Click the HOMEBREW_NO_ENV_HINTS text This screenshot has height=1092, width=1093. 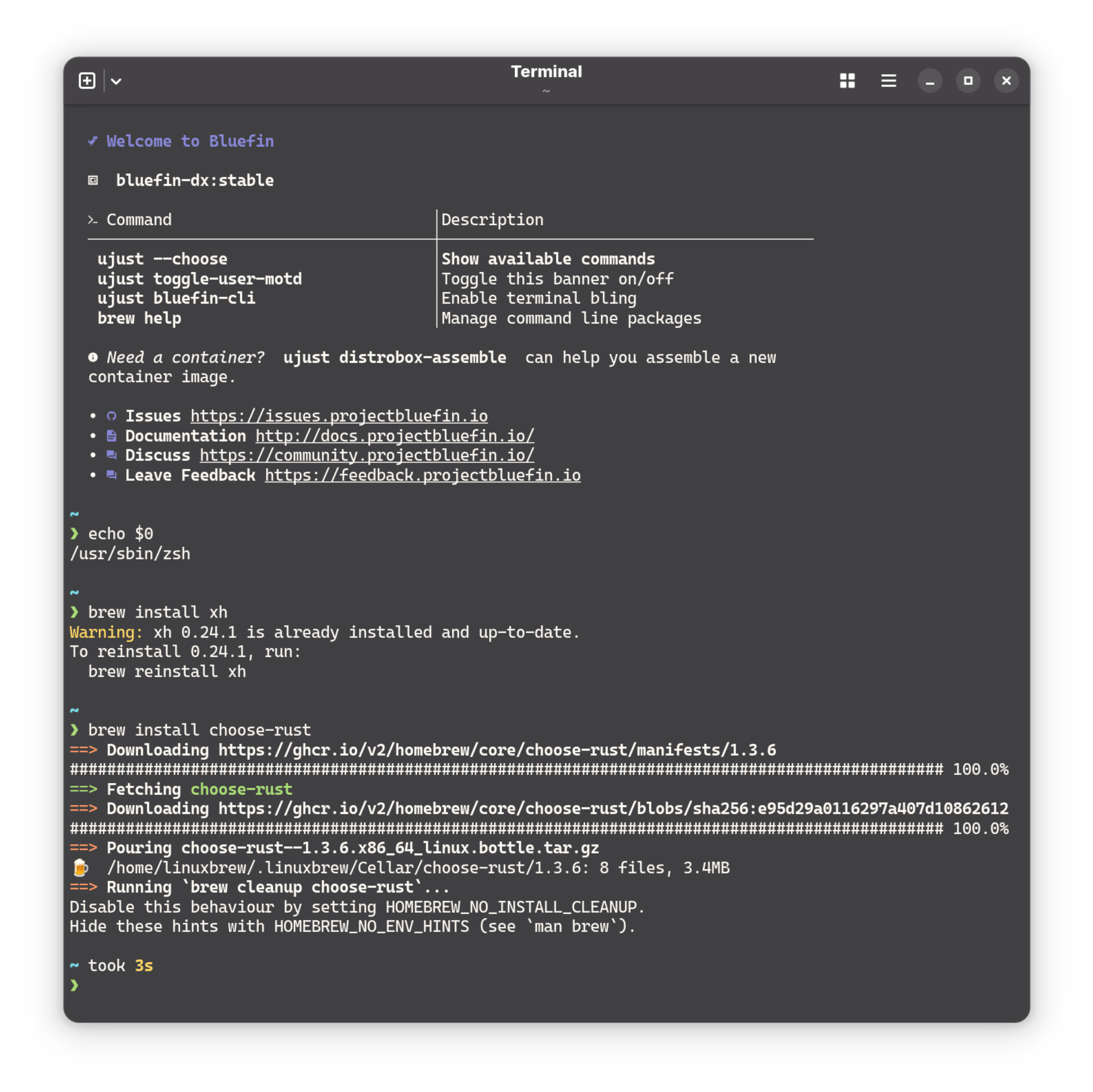[x=372, y=926]
